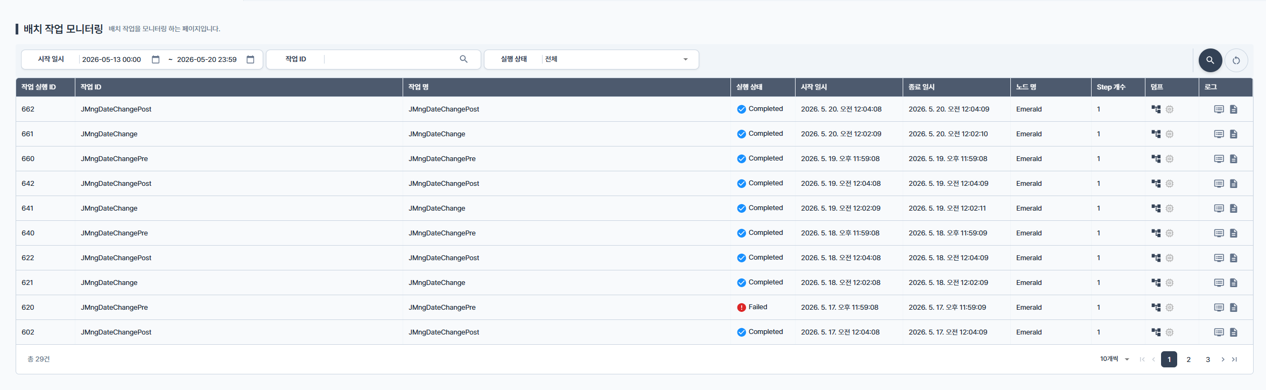The image size is (1266, 390).
Task: Open the monitor log icon for run 662
Action: pyautogui.click(x=1219, y=109)
